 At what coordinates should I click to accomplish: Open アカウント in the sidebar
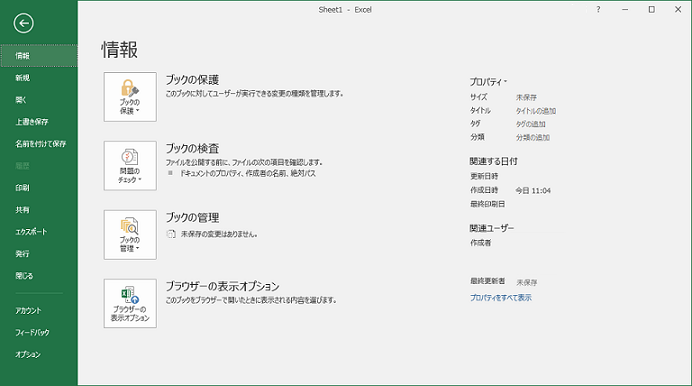point(39,311)
